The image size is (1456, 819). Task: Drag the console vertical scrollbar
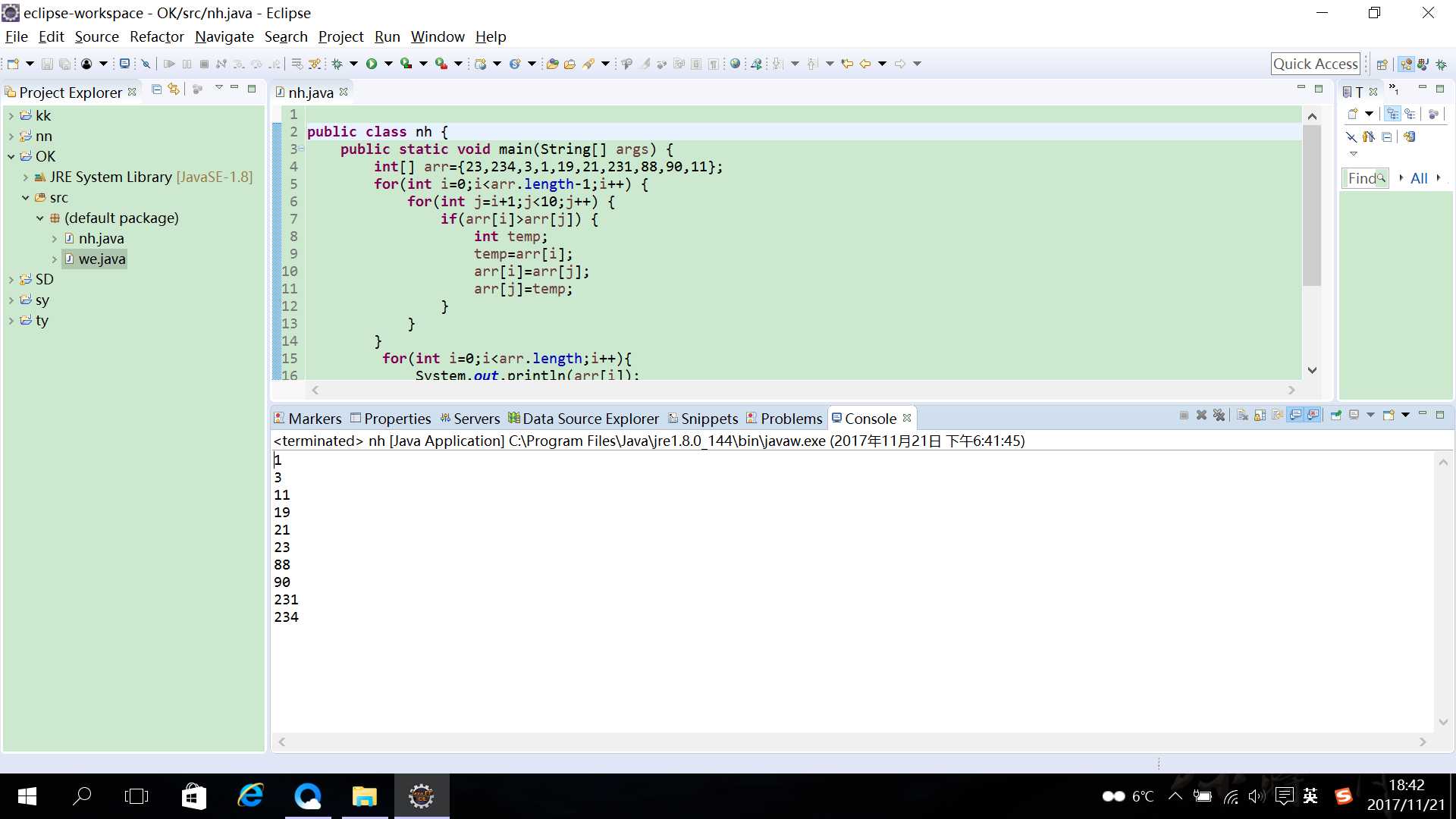pyautogui.click(x=1443, y=591)
